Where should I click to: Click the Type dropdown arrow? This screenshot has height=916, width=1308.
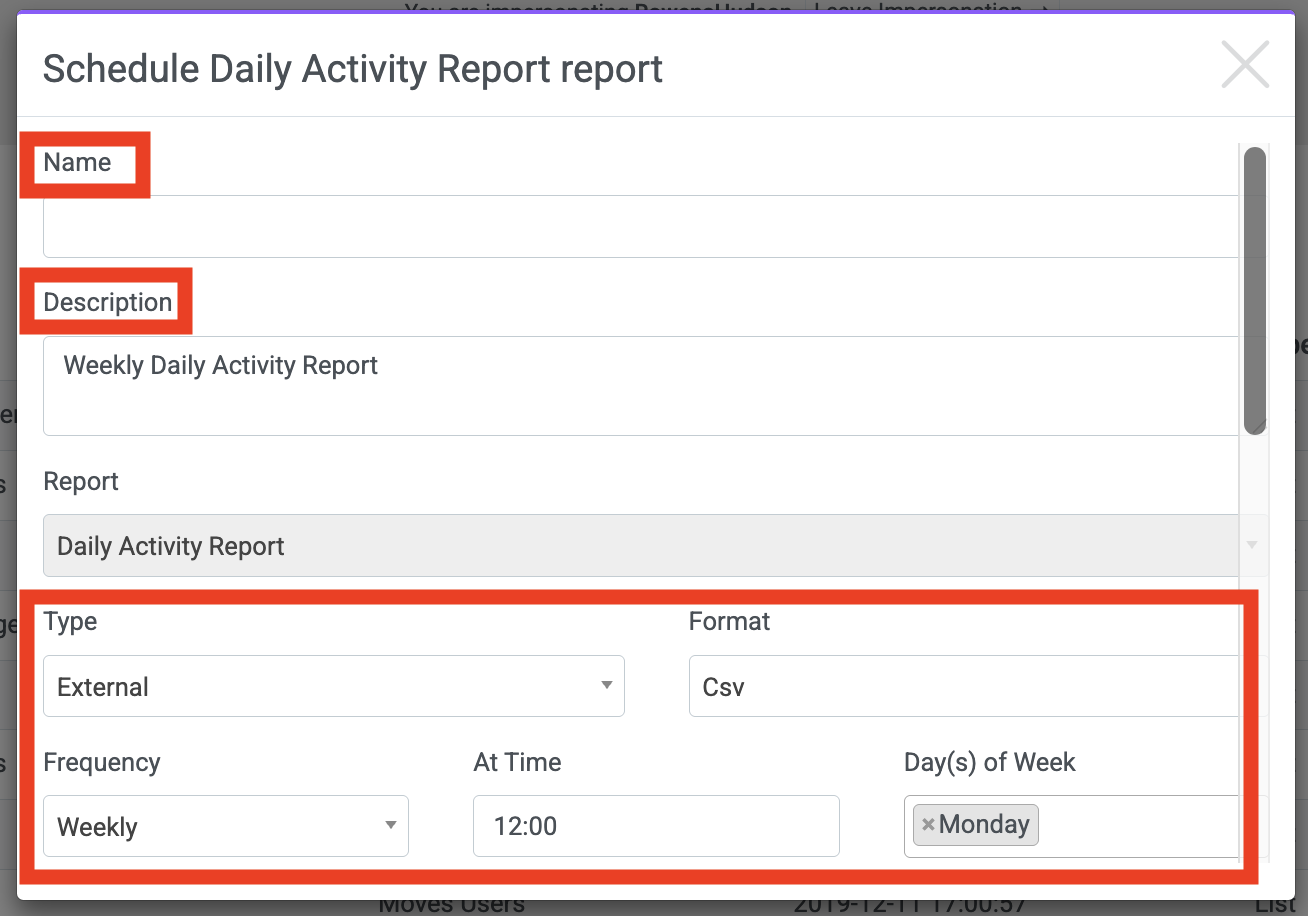pyautogui.click(x=606, y=686)
